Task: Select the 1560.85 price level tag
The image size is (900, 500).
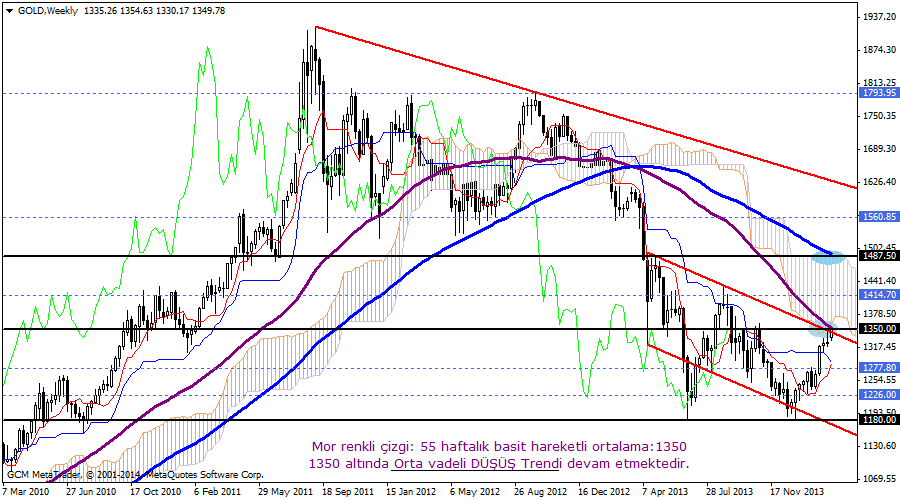Action: 878,216
